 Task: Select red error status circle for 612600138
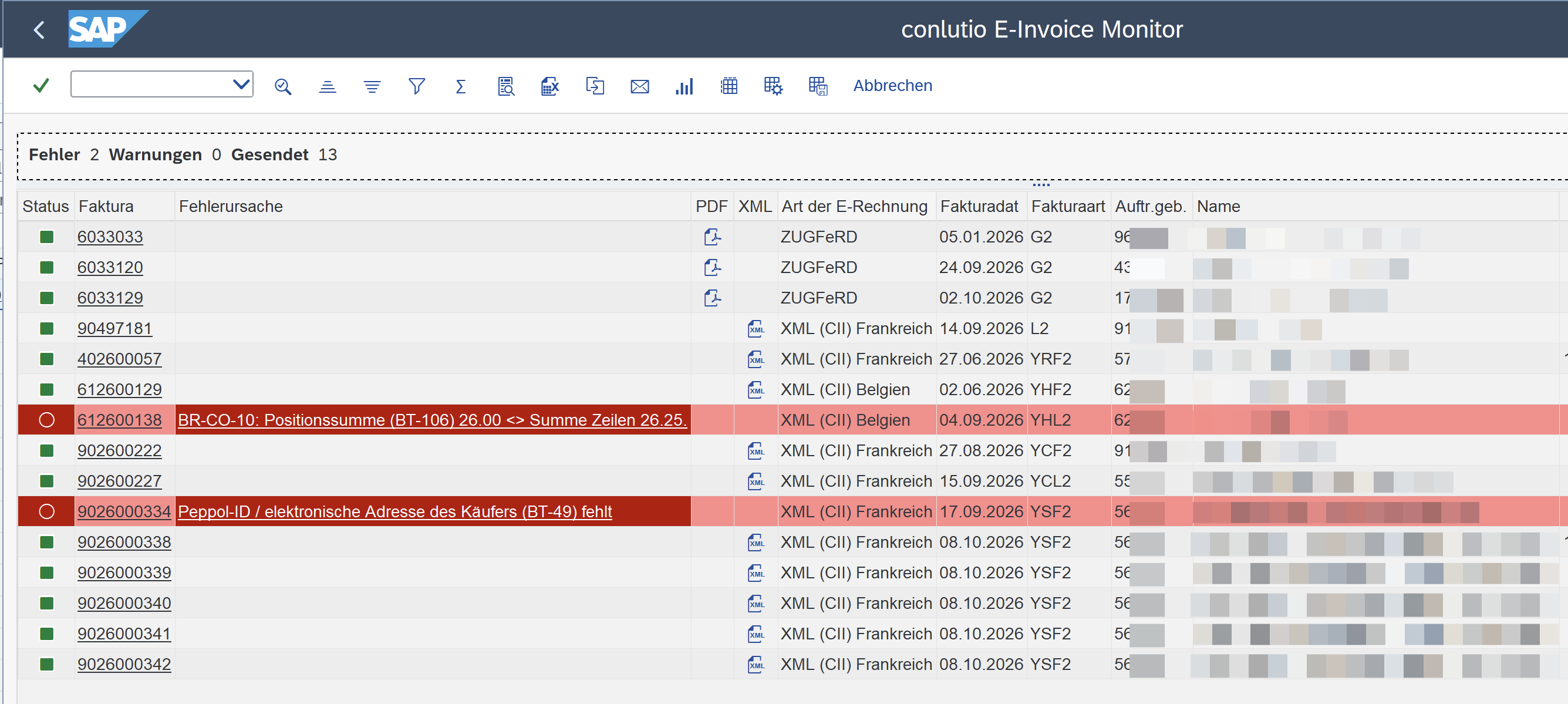(46, 420)
